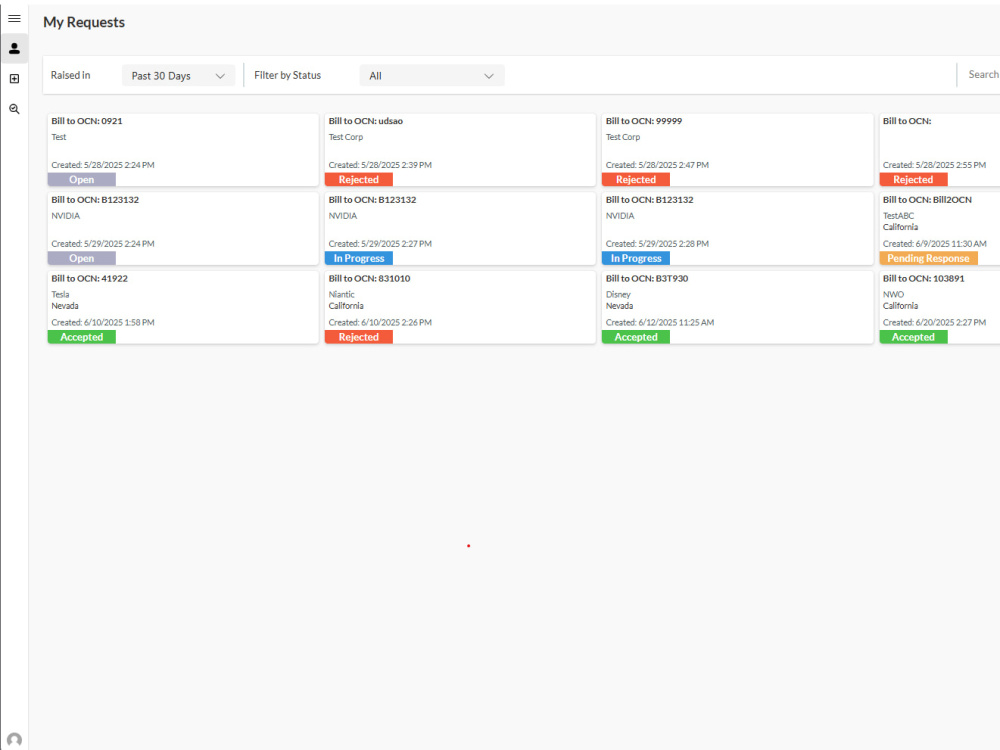Click Disney company name text

pos(618,295)
